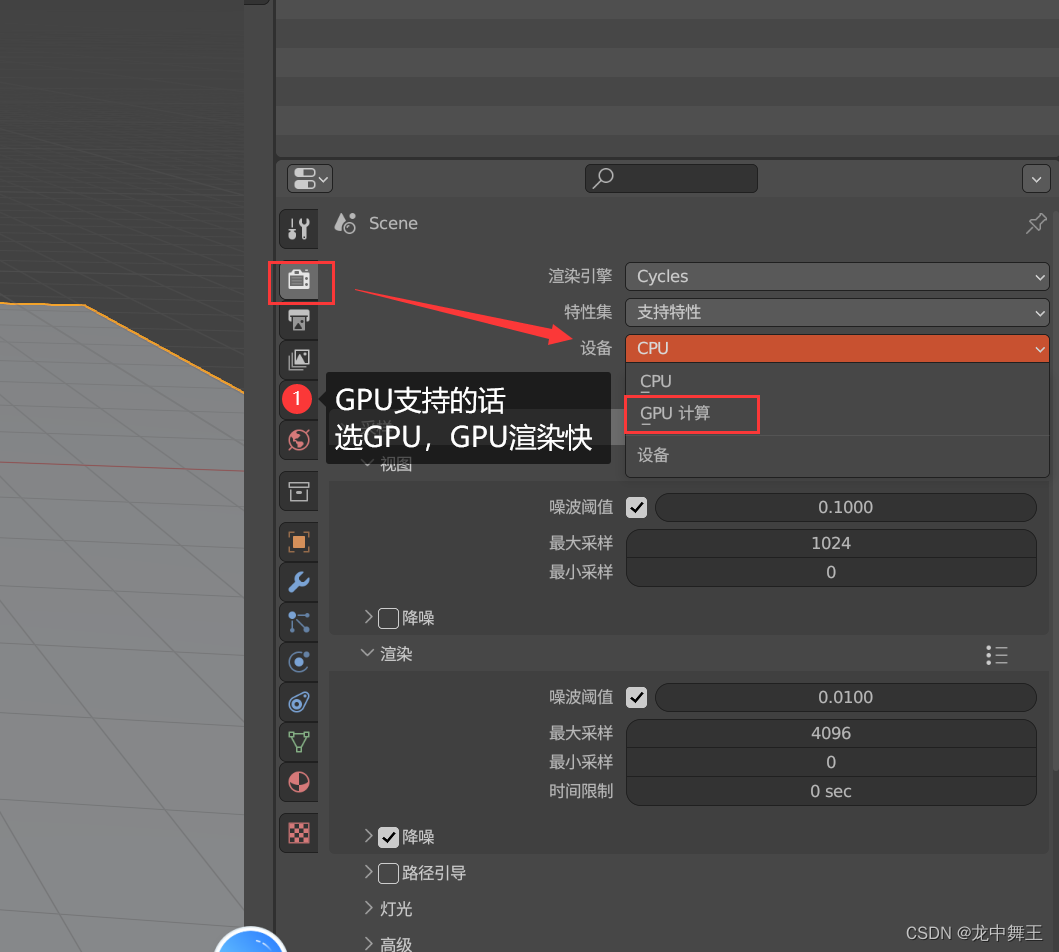This screenshot has width=1059, height=952.
Task: Click render noise threshold value 0.0100
Action: [x=845, y=697]
